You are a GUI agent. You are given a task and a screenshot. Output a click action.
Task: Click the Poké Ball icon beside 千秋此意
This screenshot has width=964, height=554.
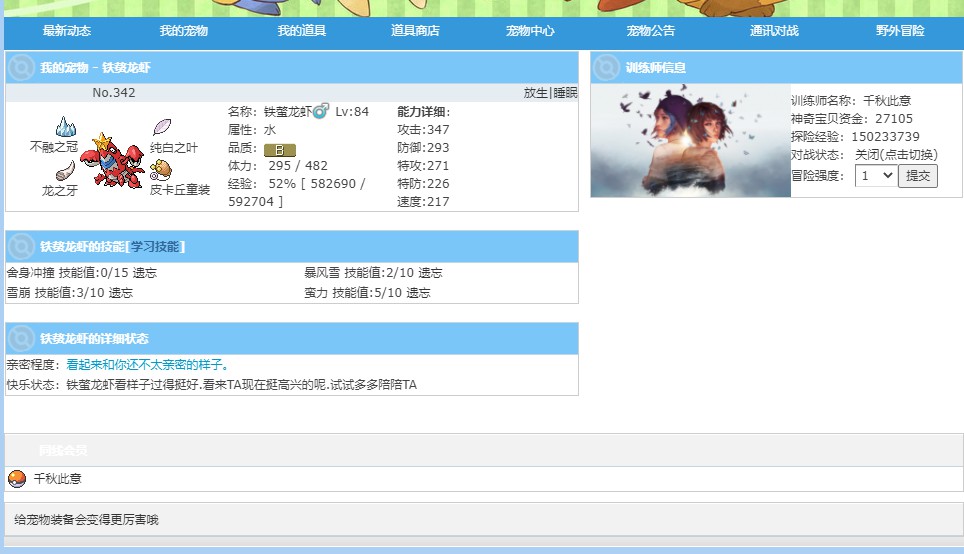pos(16,479)
